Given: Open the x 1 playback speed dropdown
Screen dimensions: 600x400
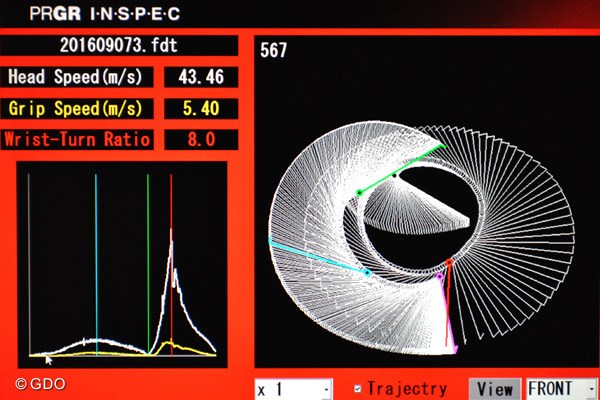Looking at the screenshot, I should coord(293,388).
